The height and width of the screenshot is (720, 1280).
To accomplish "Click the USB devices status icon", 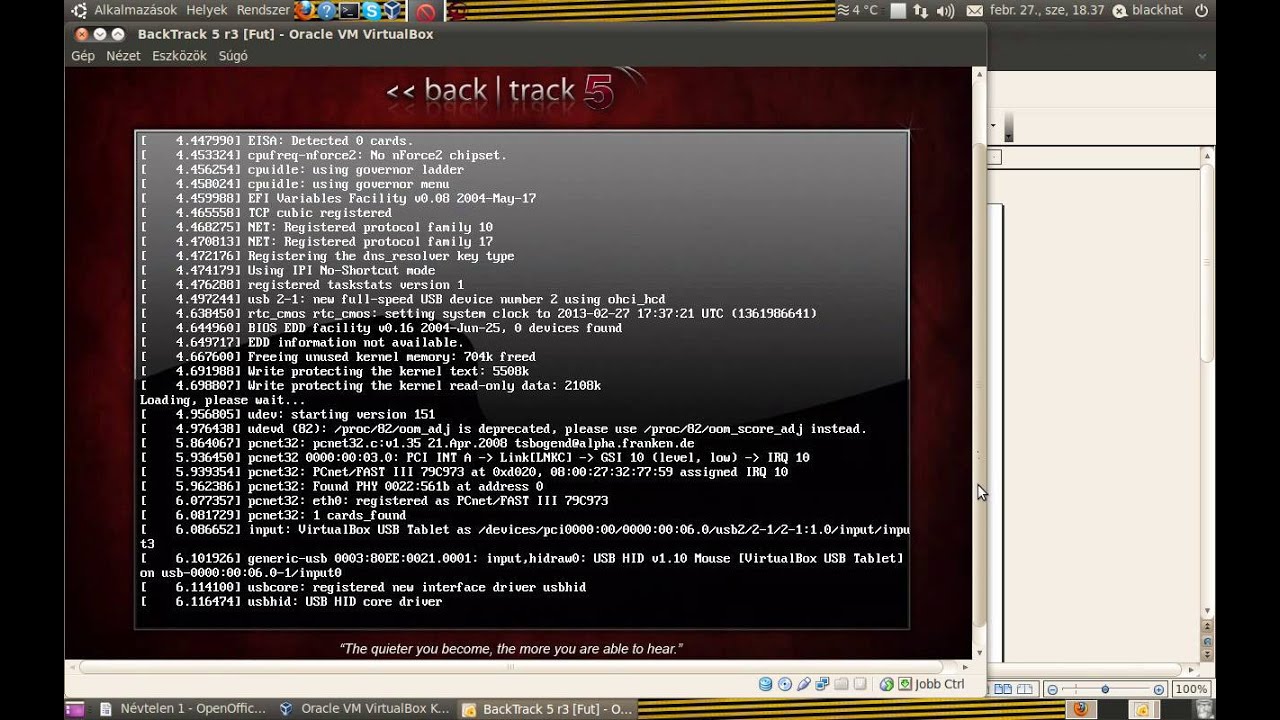I will (x=804, y=685).
